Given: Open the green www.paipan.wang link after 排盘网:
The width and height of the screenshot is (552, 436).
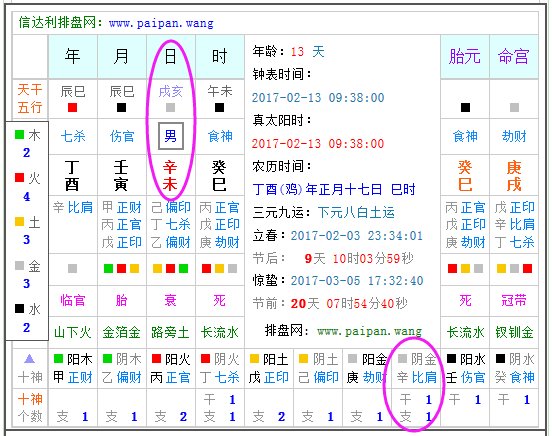Looking at the screenshot, I should point(369,331).
